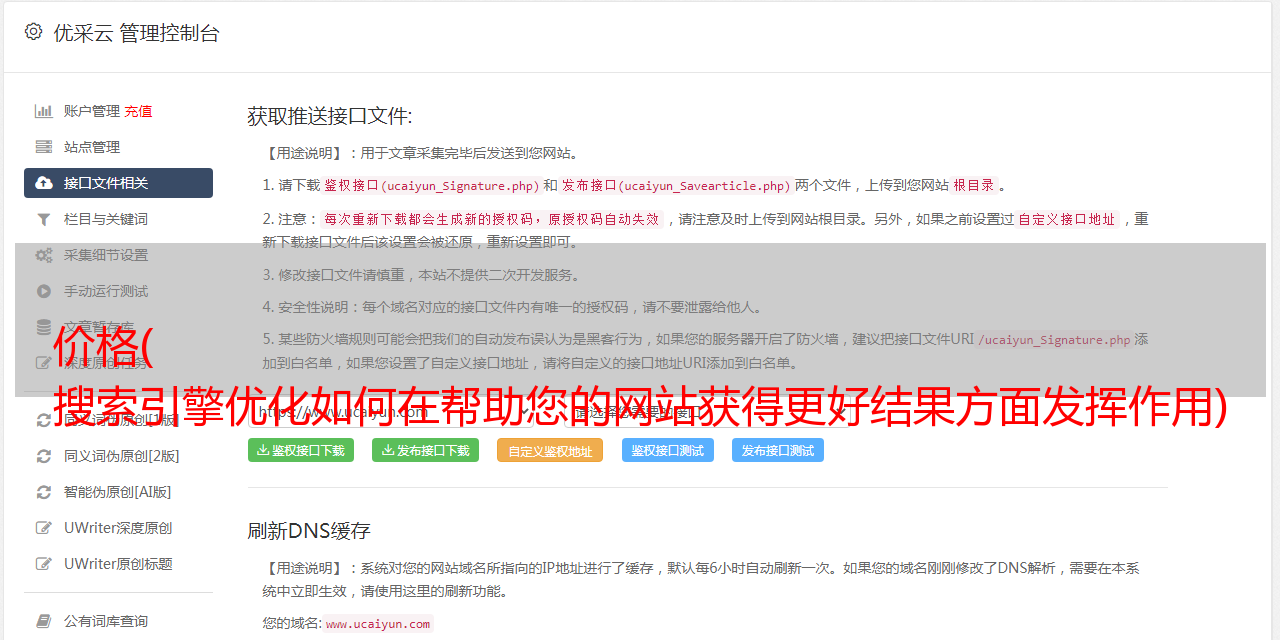Click the blue 发布接口测试 button
This screenshot has width=1280, height=640.
click(x=778, y=450)
